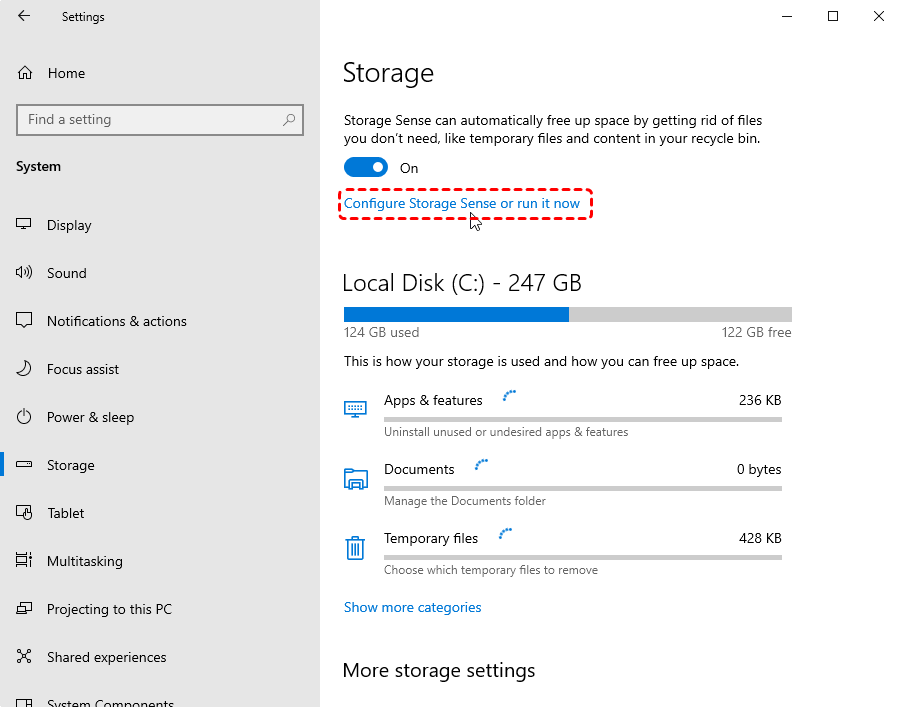Click the Power & sleep icon

click(24, 416)
